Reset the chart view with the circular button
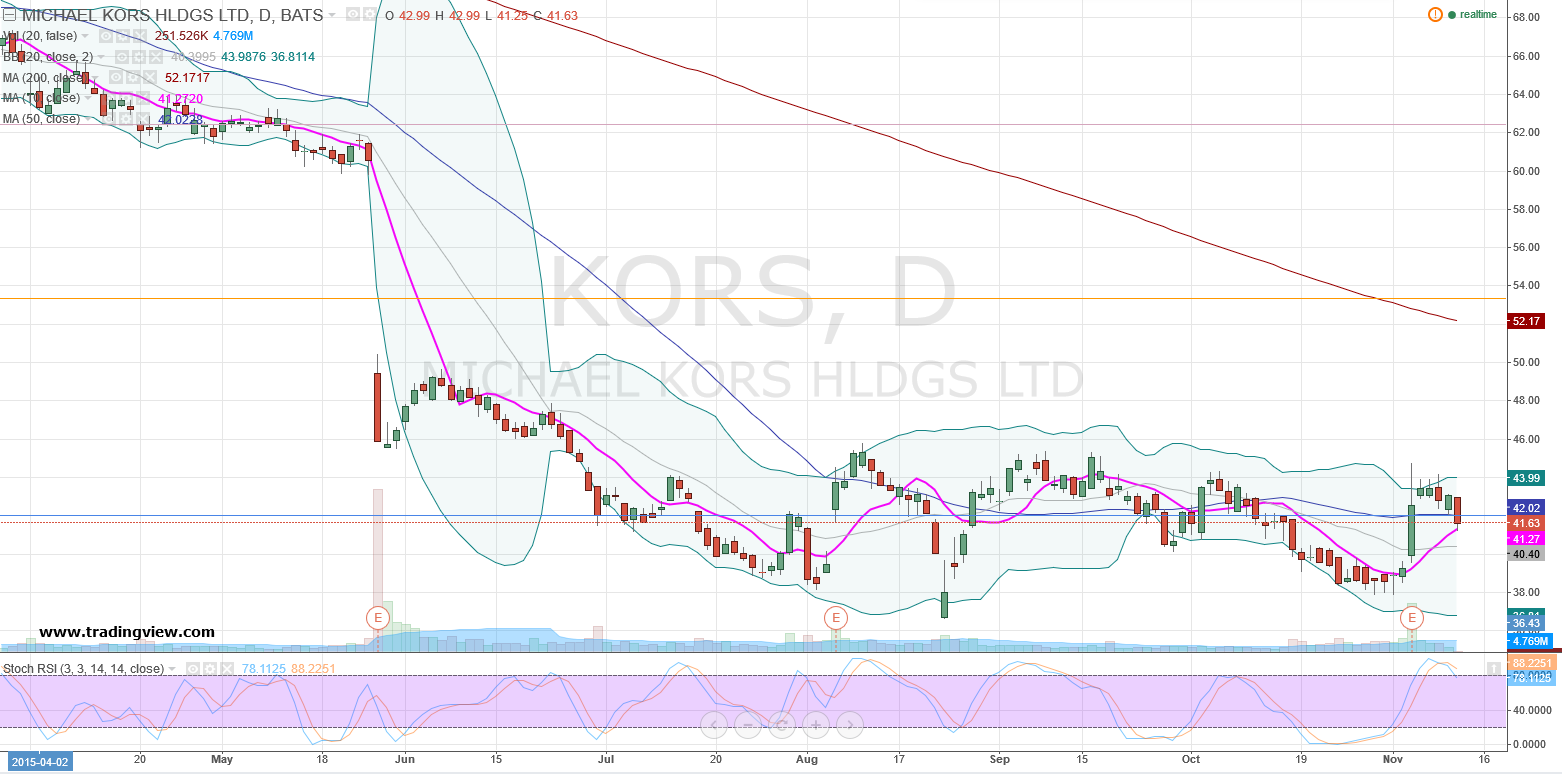Screen dimensions: 1562x774 click(x=782, y=725)
